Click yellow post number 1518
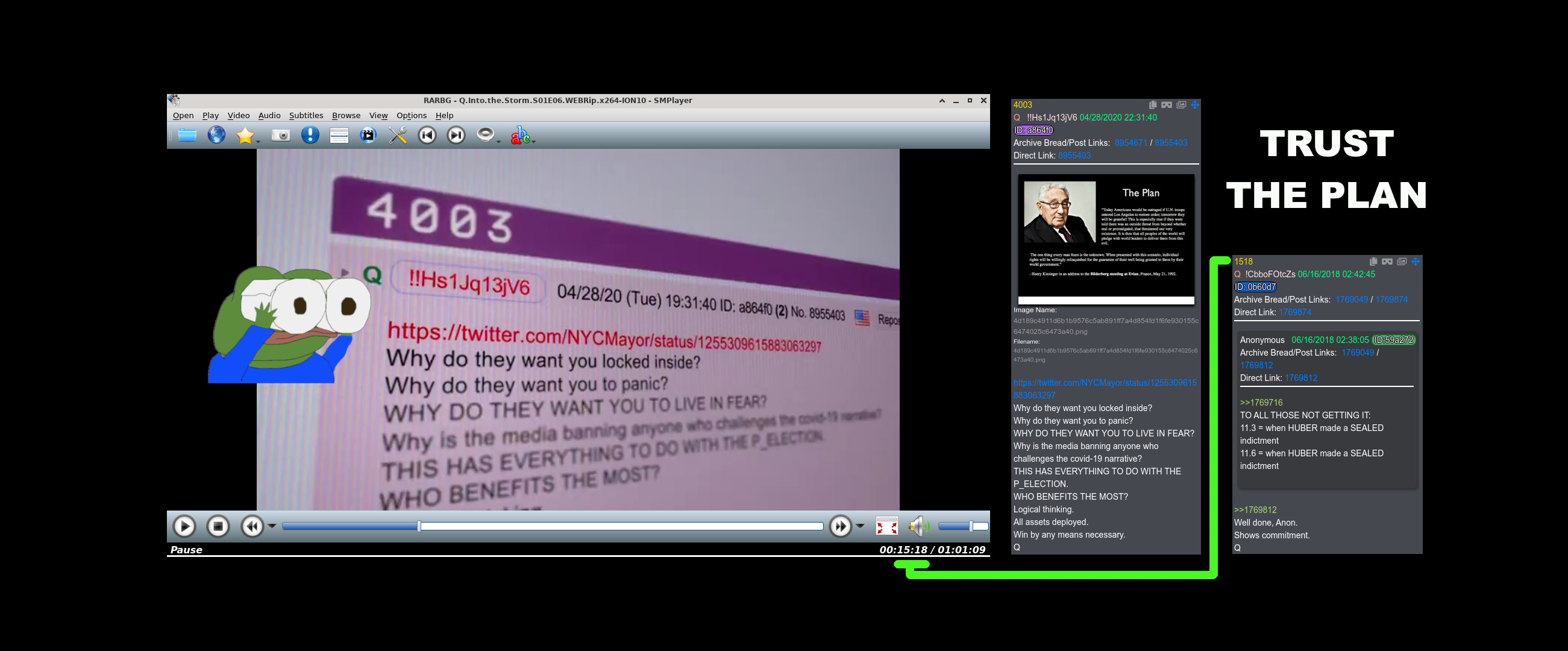Screen dimensions: 1568x651 pos(1244,261)
